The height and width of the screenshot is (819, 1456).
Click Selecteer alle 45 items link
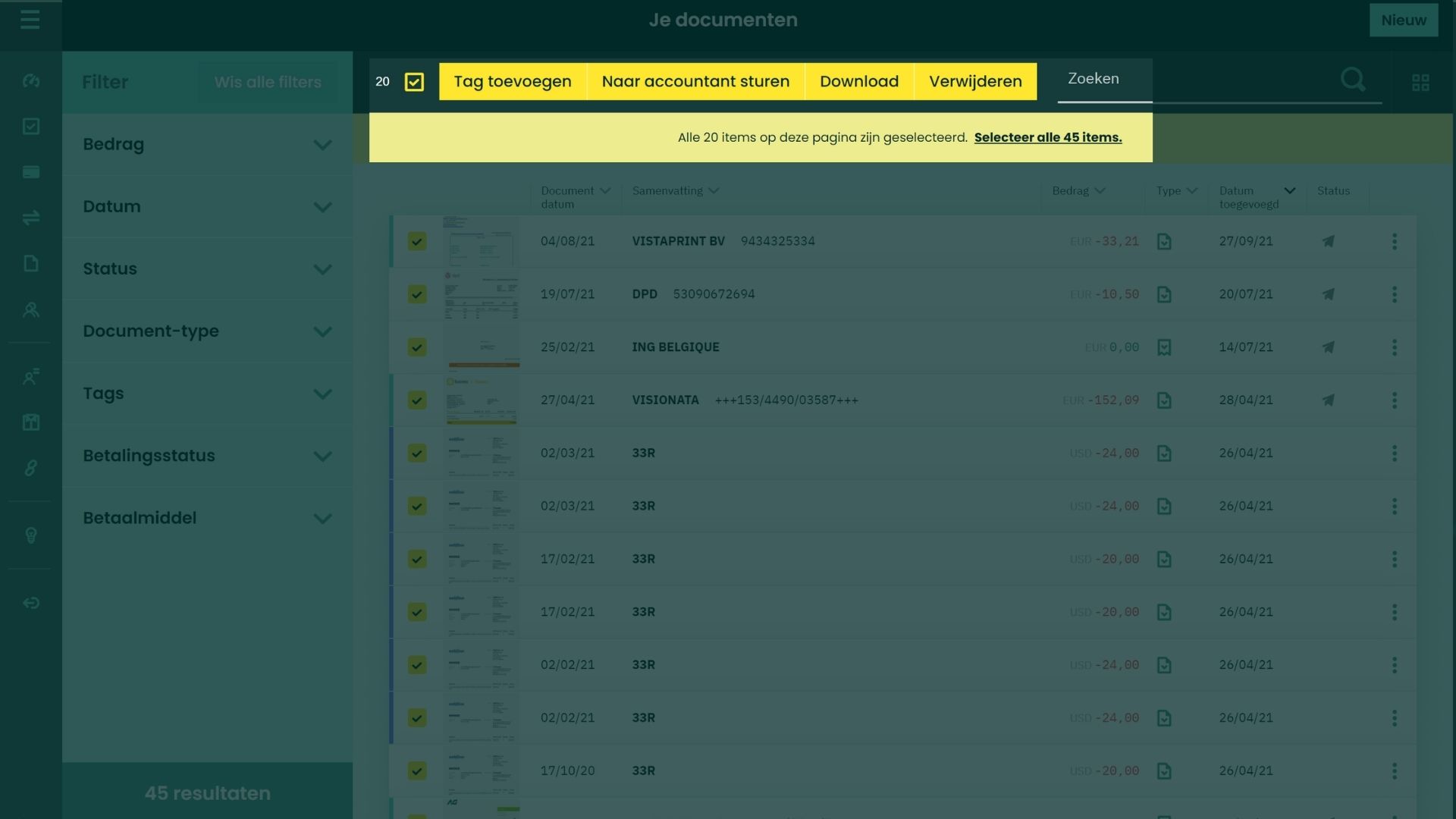(1047, 137)
